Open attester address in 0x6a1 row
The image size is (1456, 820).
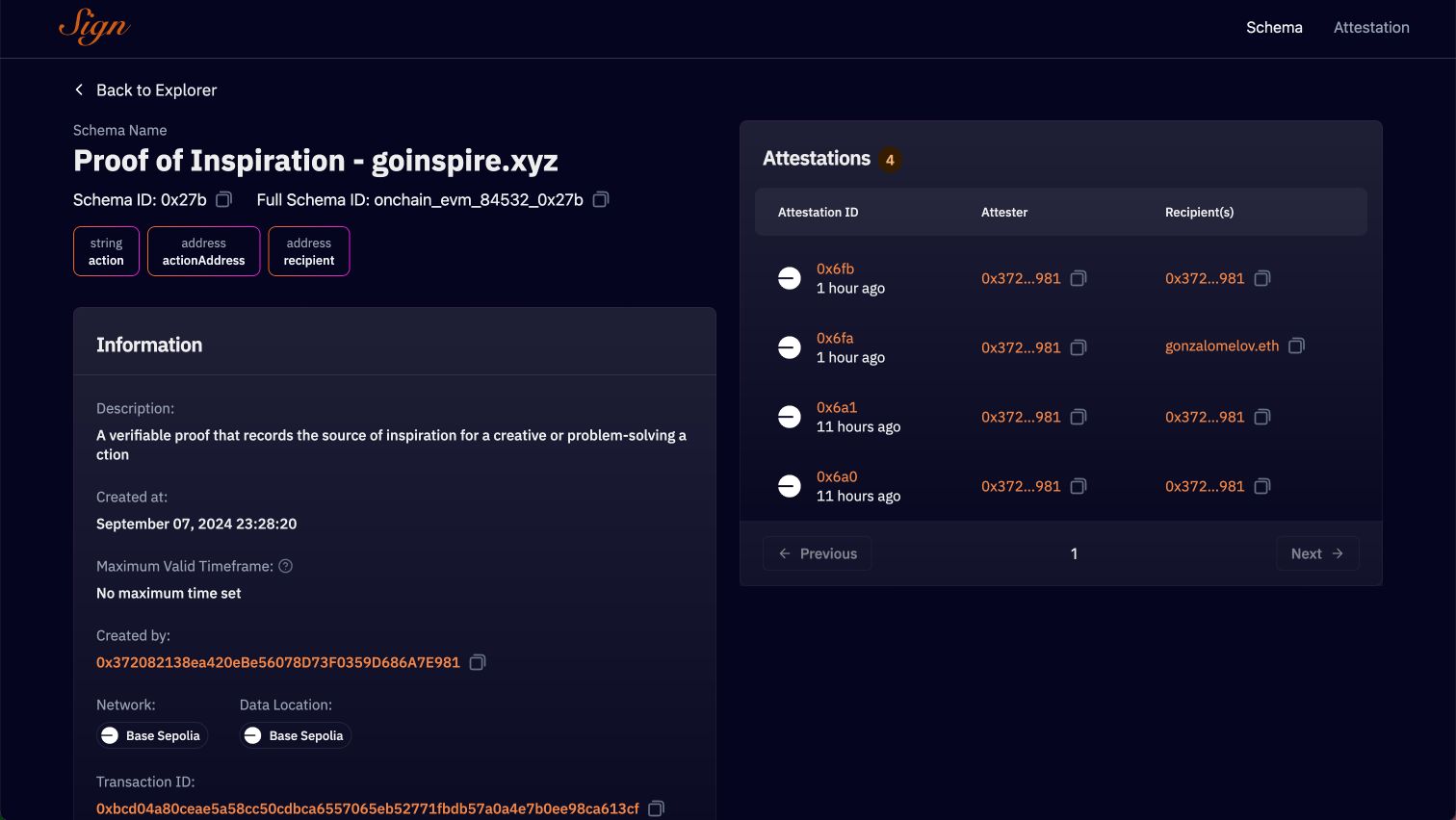pyautogui.click(x=1021, y=417)
